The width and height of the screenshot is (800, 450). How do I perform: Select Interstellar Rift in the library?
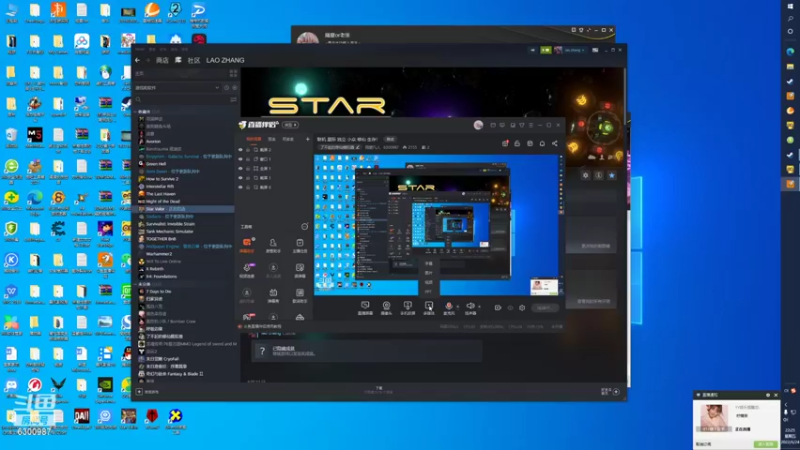point(160,186)
